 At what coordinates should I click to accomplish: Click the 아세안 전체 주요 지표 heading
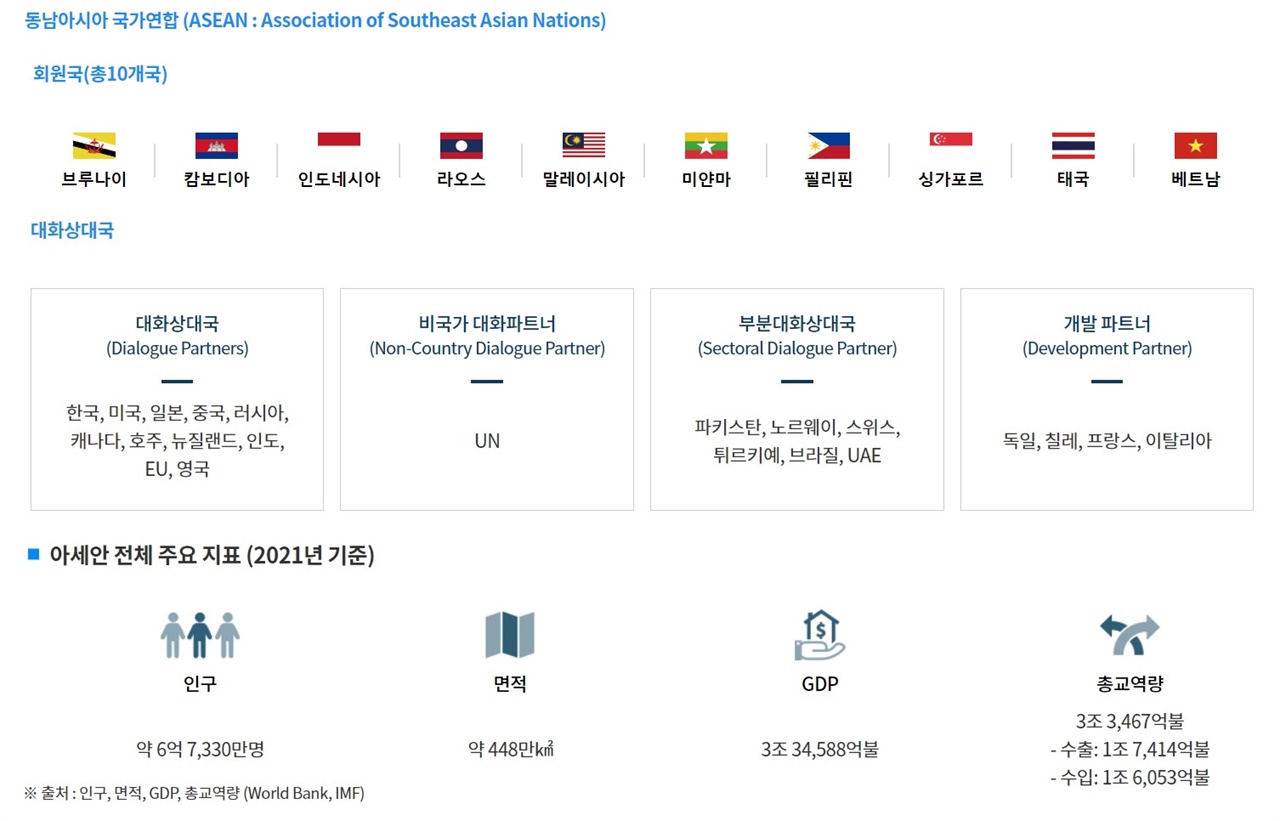click(212, 556)
